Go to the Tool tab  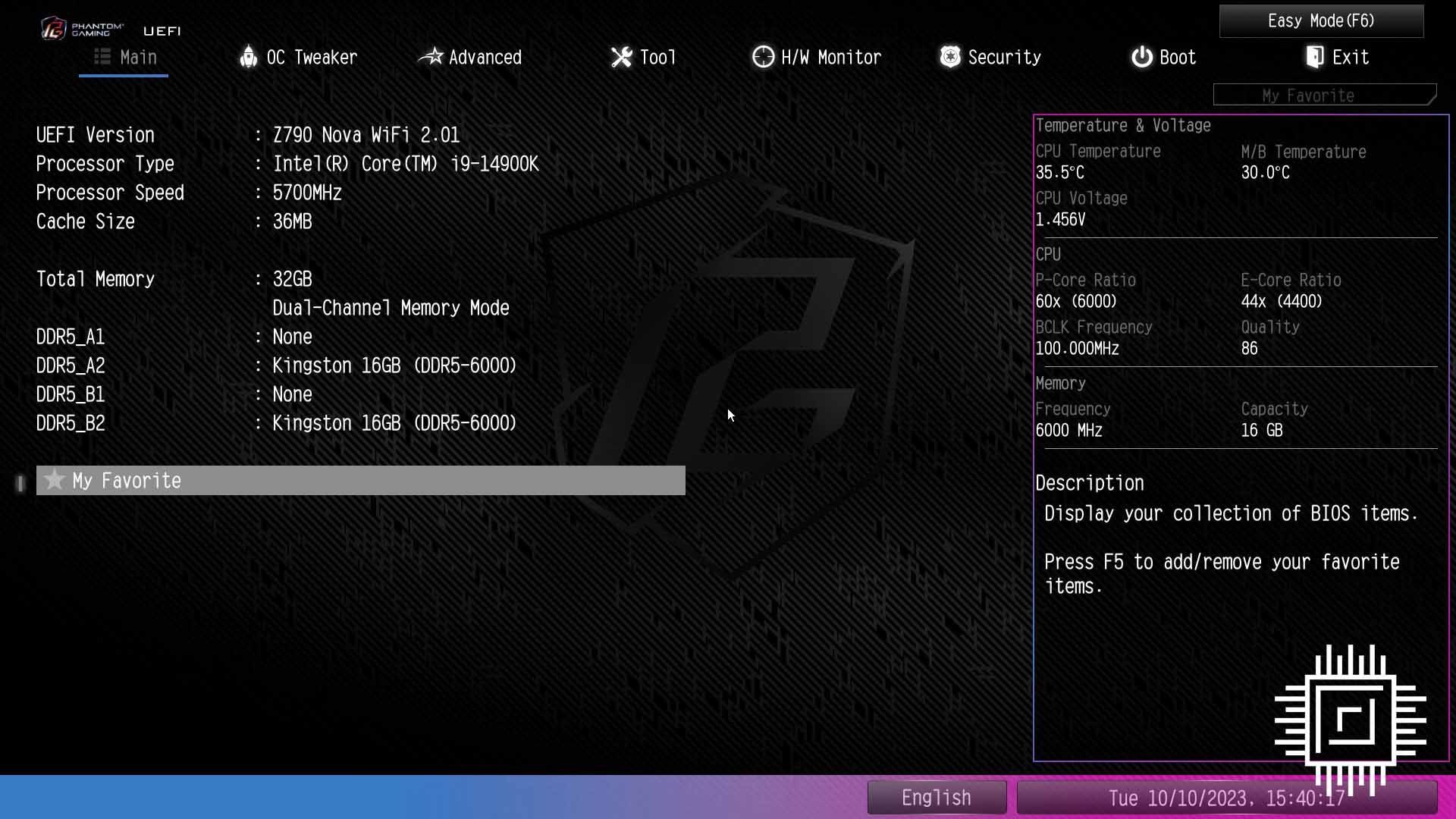[643, 57]
